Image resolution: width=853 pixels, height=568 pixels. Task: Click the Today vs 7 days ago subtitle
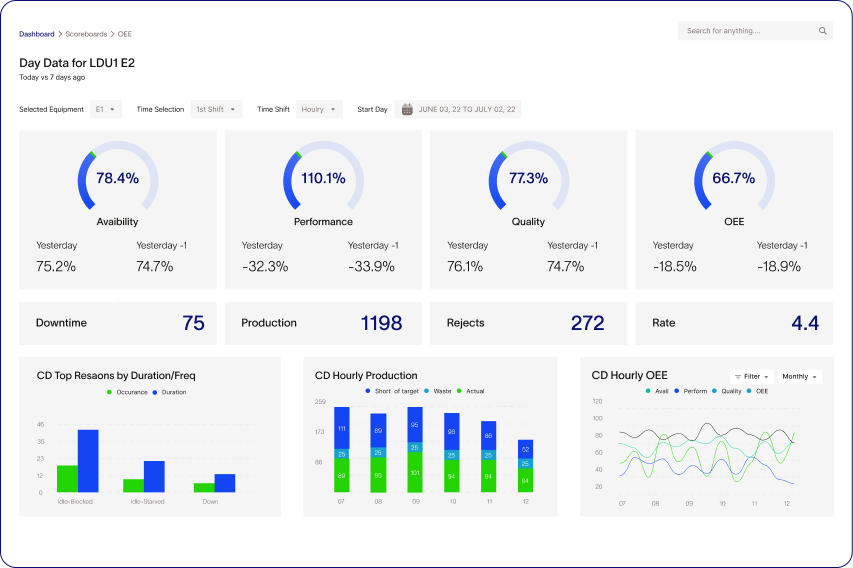point(52,77)
